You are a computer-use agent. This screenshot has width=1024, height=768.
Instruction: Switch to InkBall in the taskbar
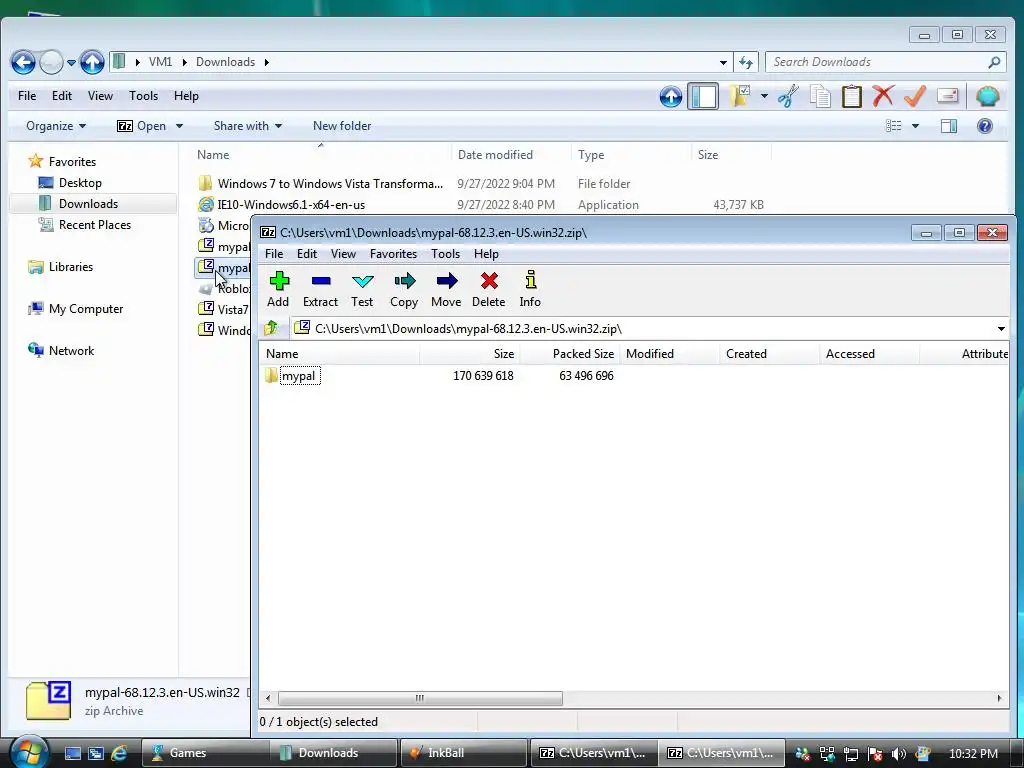(x=463, y=753)
